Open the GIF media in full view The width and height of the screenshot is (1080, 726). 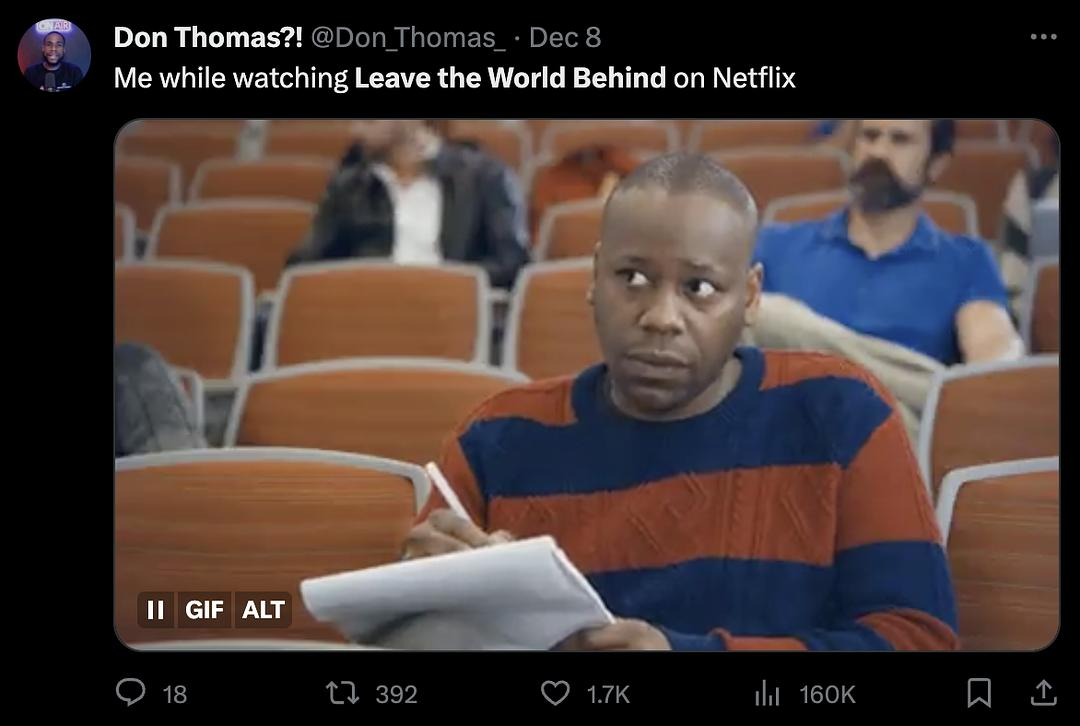[x=586, y=385]
